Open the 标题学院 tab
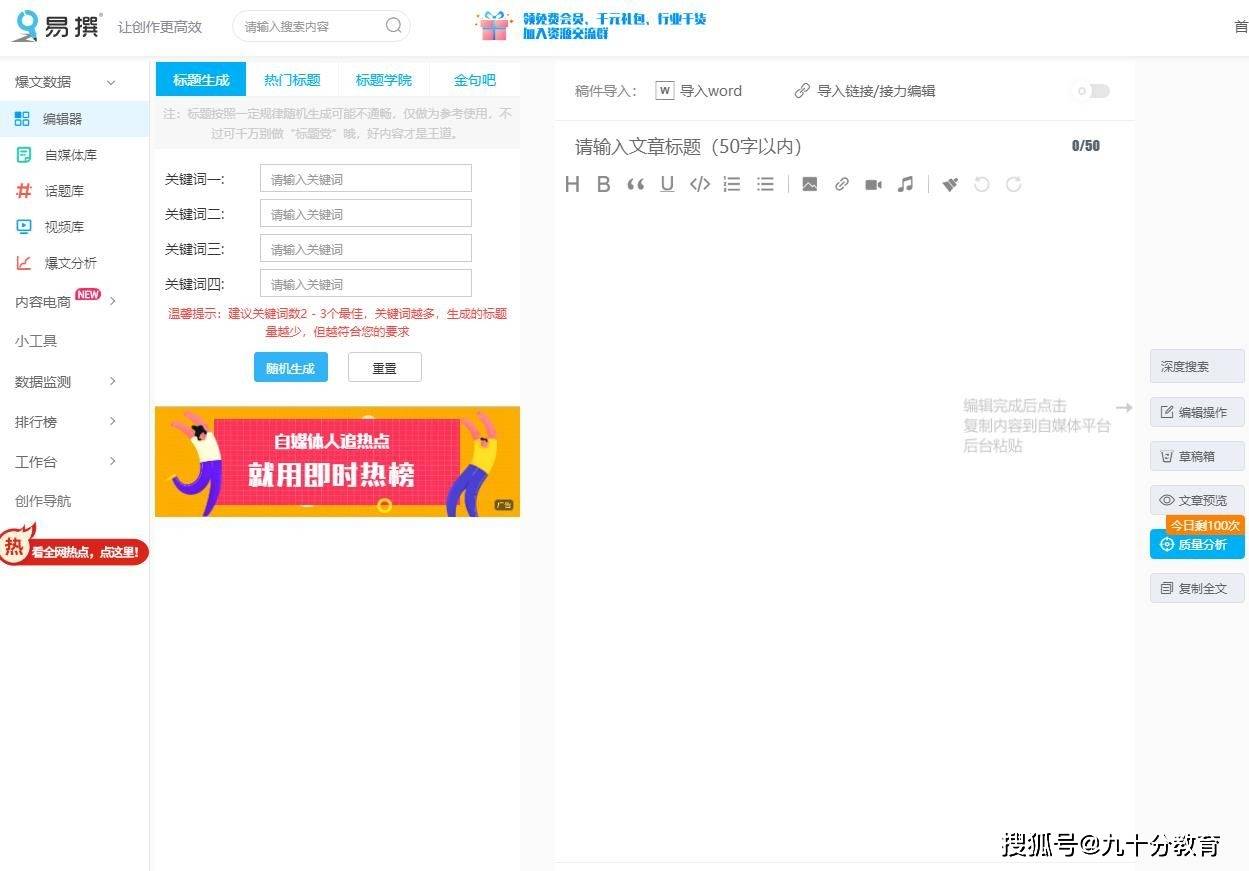The image size is (1249, 871). pos(384,80)
